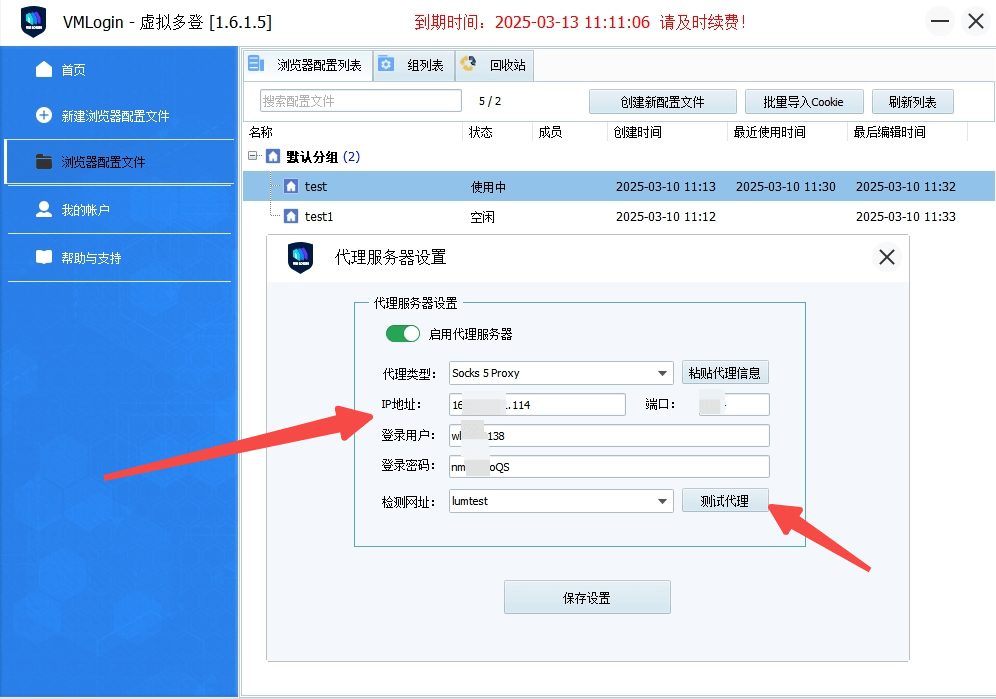Click the home icon in the sidebar
The image size is (996, 699).
coord(44,69)
